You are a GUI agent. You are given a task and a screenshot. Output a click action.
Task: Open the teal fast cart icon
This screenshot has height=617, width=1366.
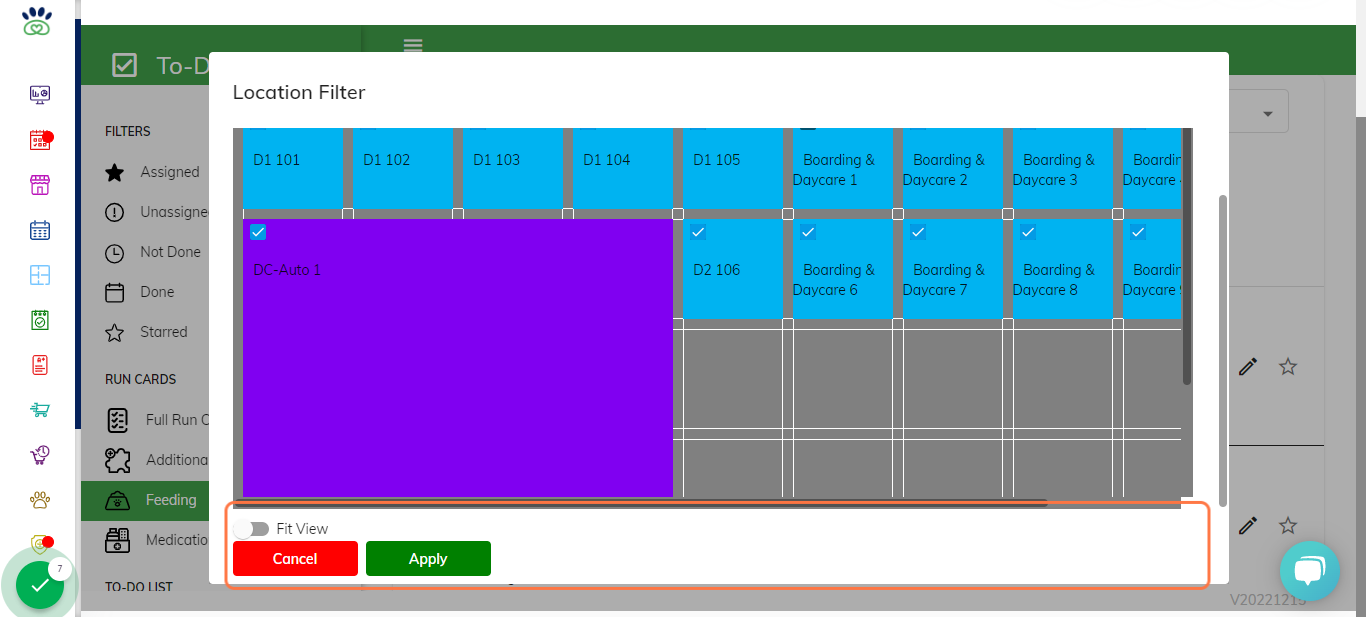40,410
